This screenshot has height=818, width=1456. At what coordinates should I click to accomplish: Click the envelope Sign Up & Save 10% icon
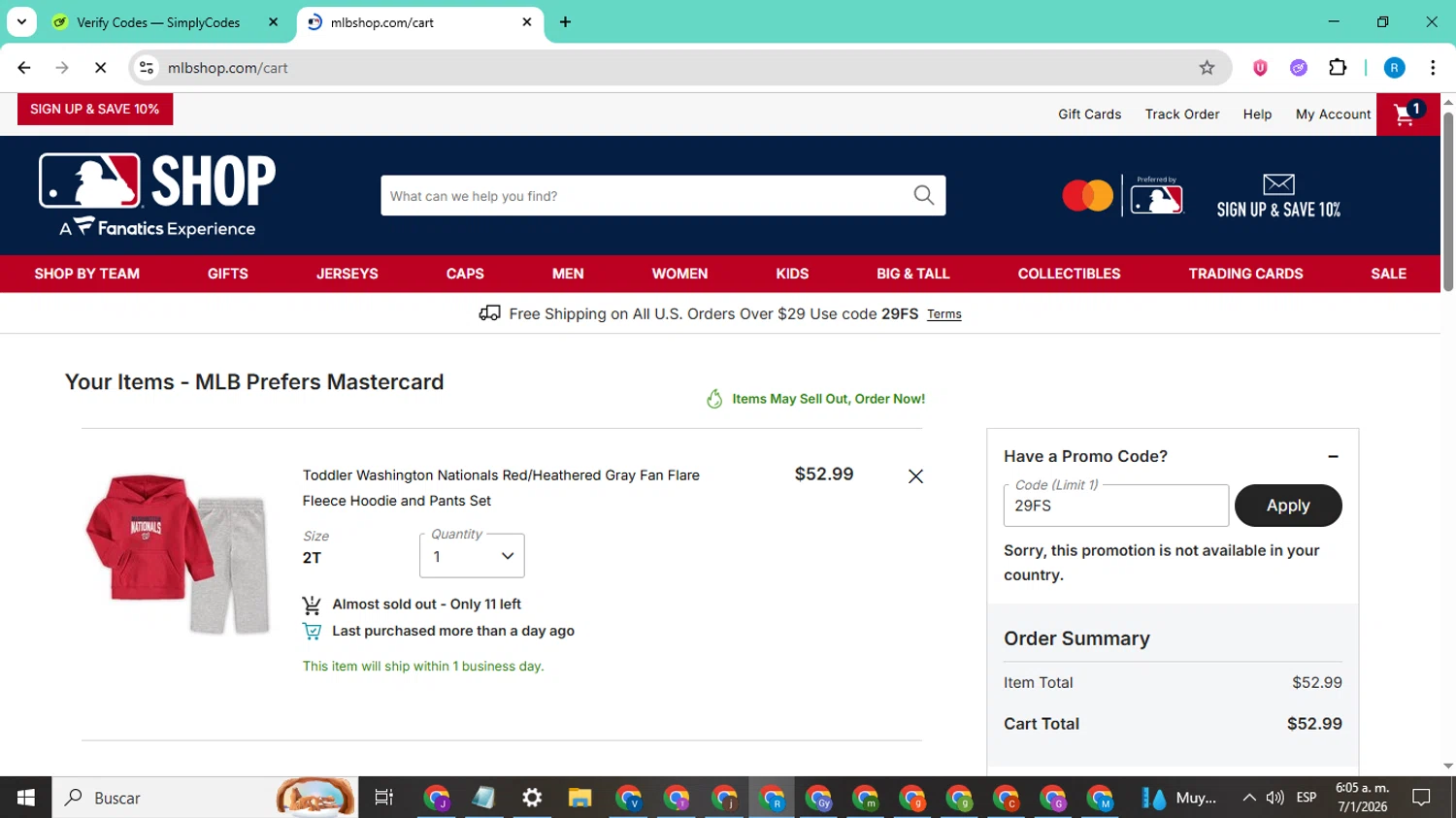coord(1278,196)
